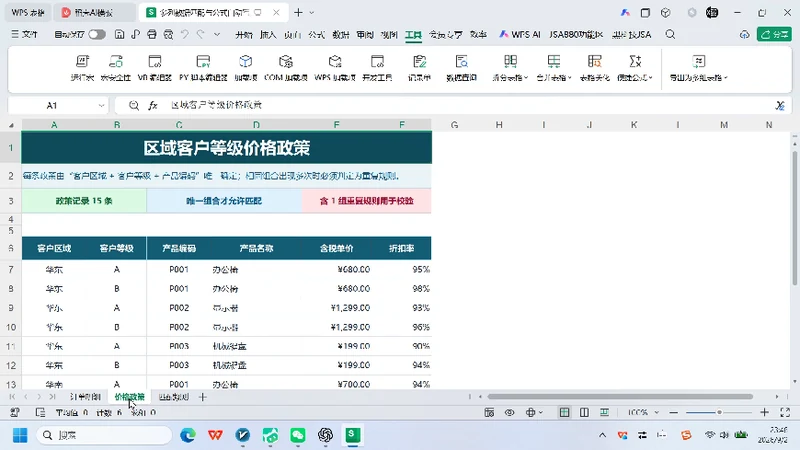Image resolution: width=800 pixels, height=450 pixels.
Task: Add a new worksheet with plus button
Action: pyautogui.click(x=203, y=397)
